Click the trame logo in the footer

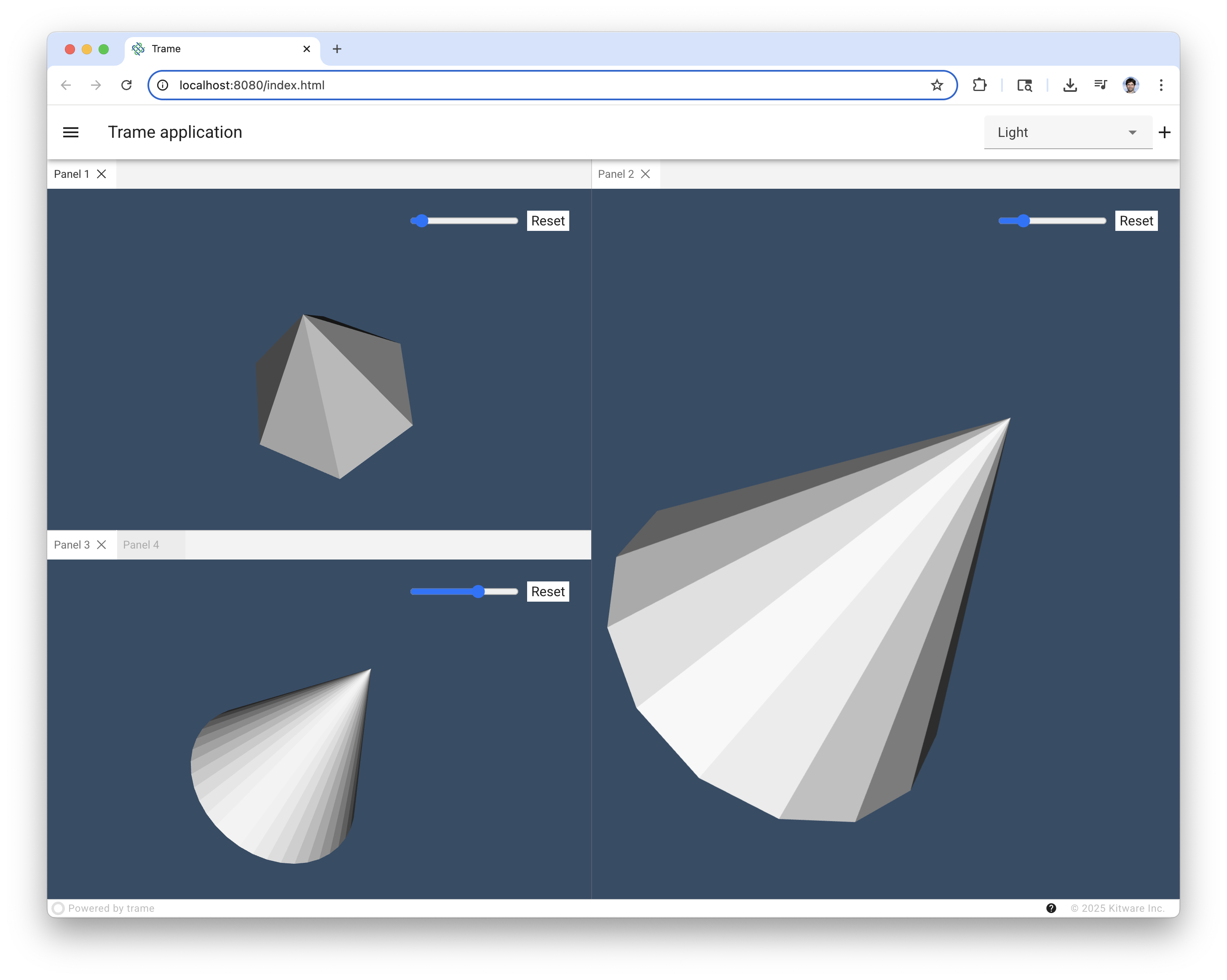tap(59, 908)
